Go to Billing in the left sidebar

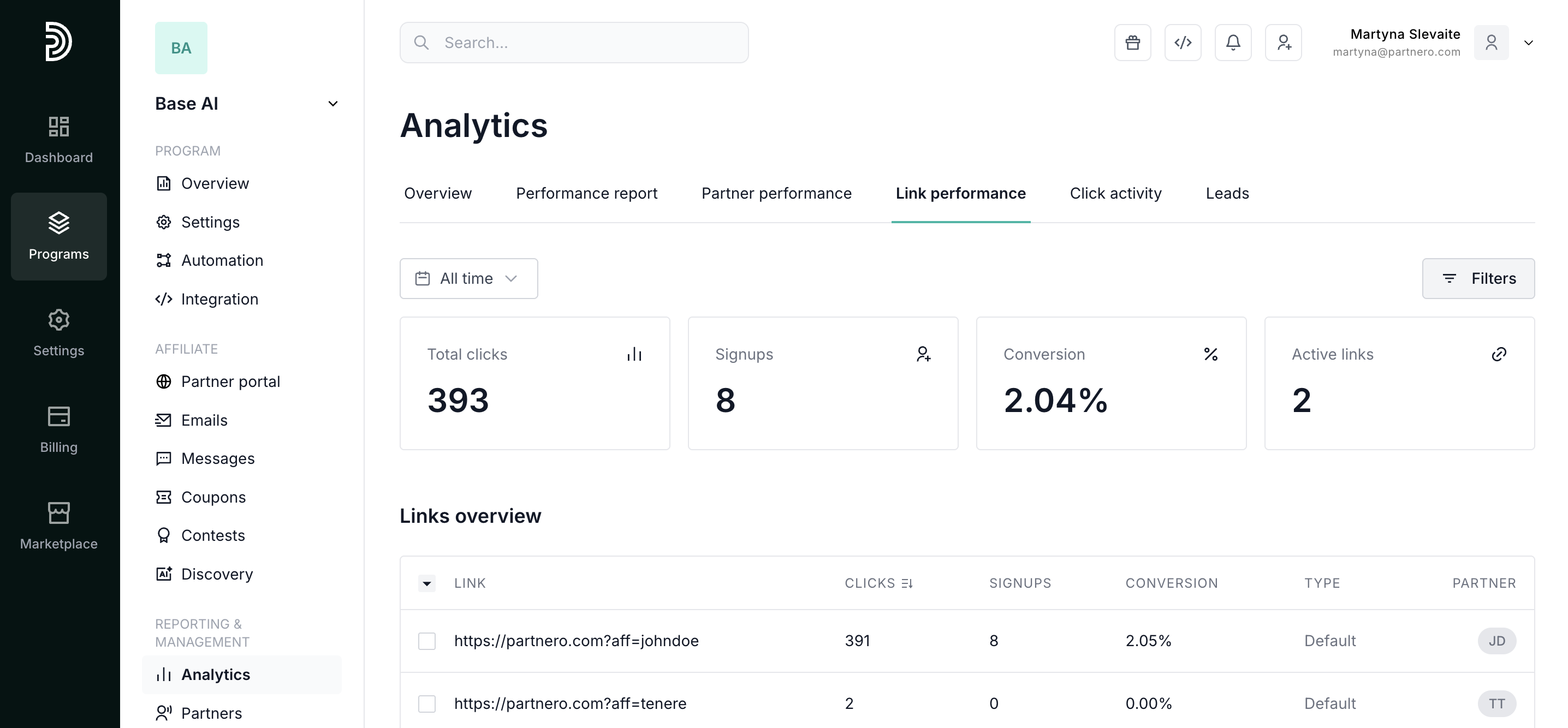(x=58, y=429)
